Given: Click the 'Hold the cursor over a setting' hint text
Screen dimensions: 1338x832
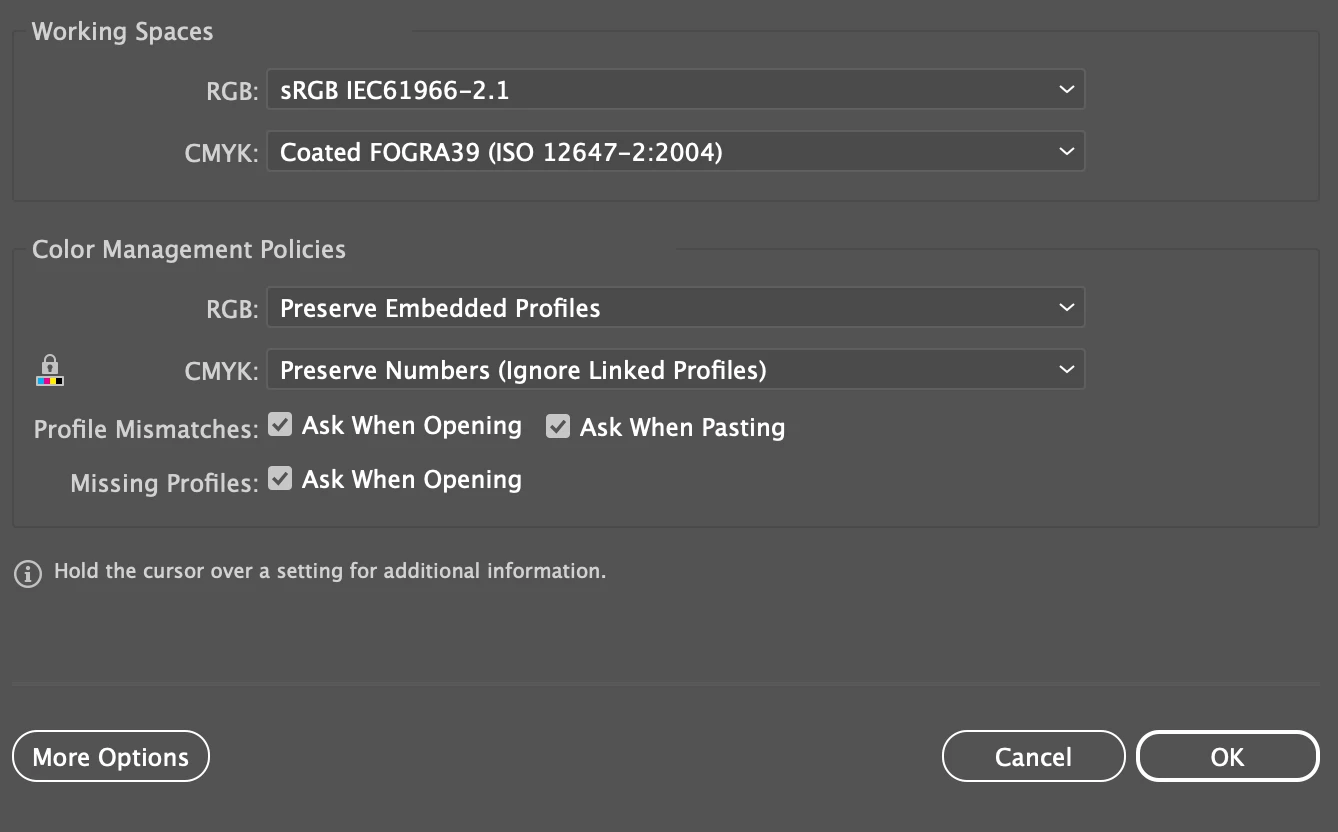Looking at the screenshot, I should coord(330,572).
